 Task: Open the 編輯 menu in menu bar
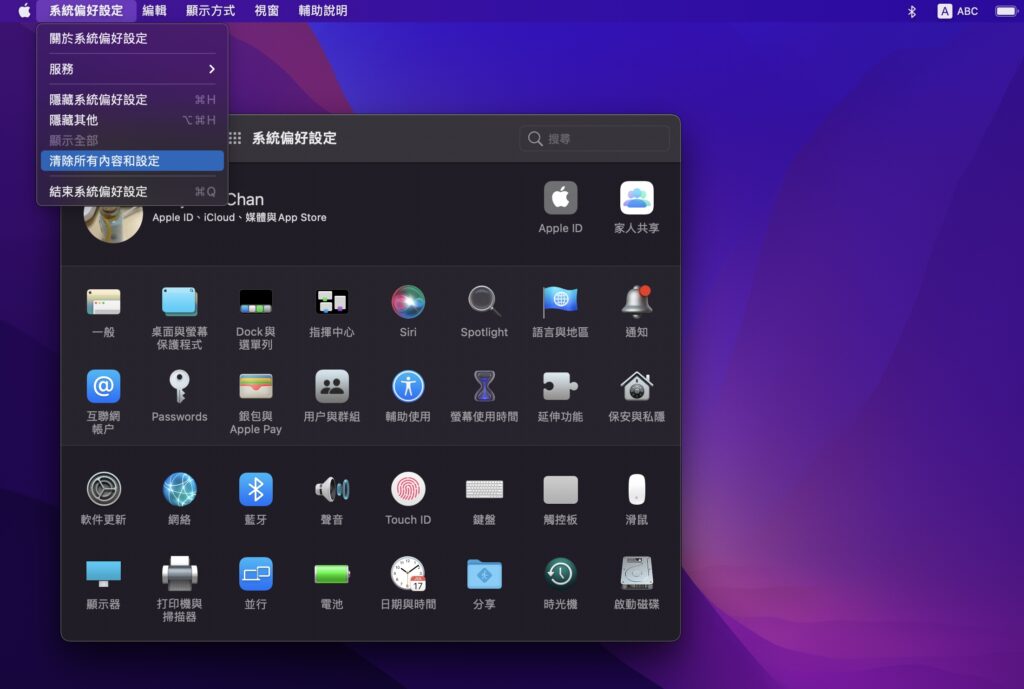click(x=155, y=10)
